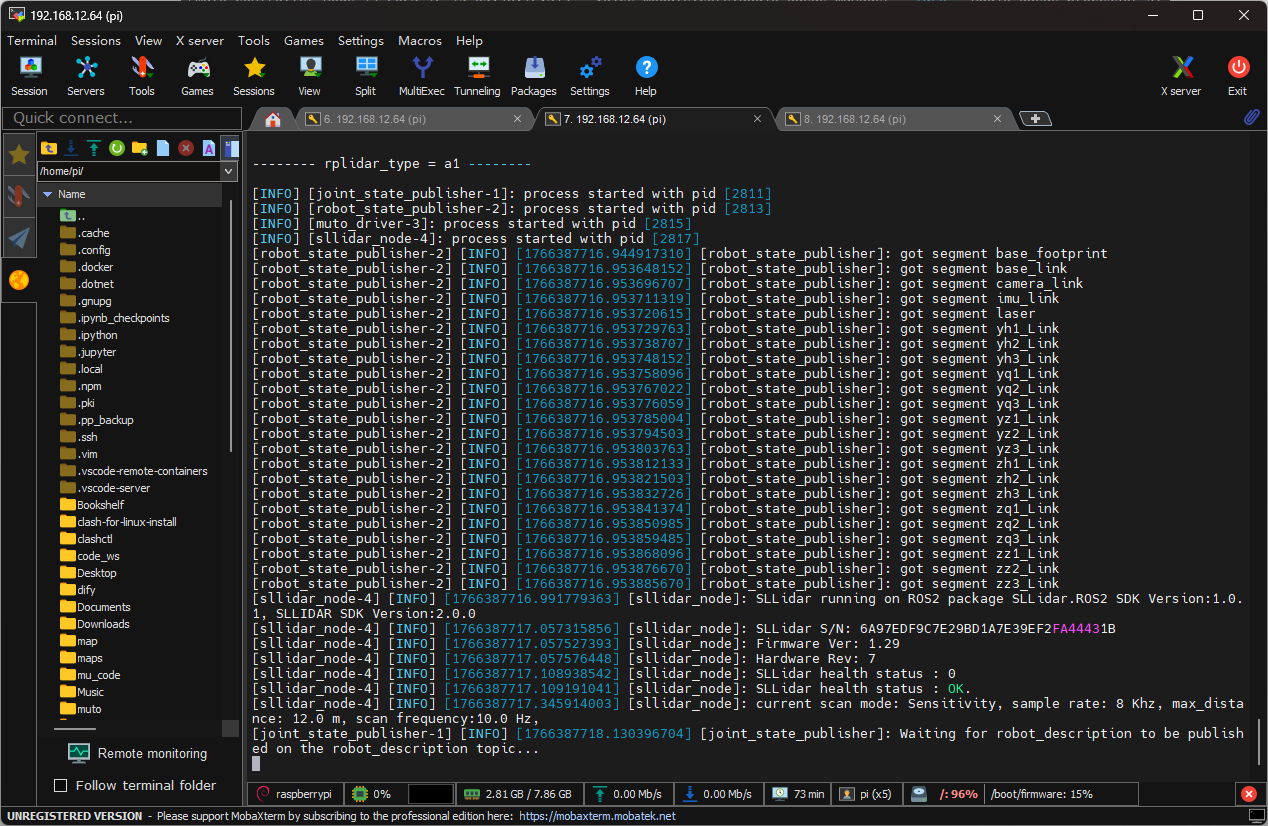Upload files with the green up arrow icon
1268x826 pixels.
point(94,148)
